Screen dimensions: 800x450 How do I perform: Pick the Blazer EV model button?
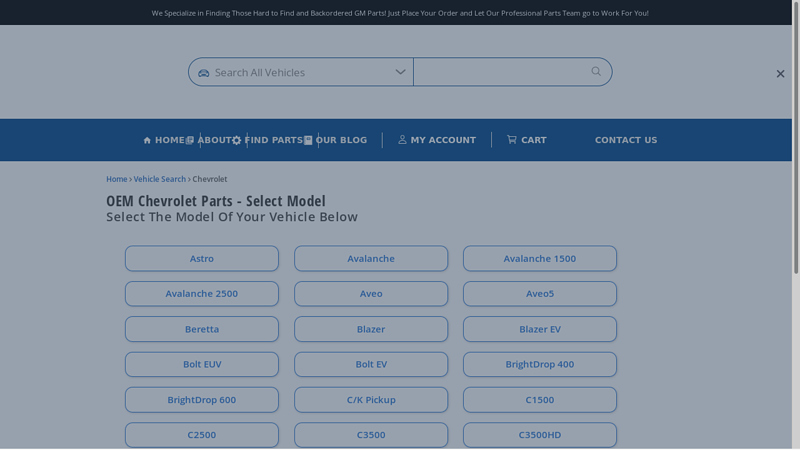539,329
